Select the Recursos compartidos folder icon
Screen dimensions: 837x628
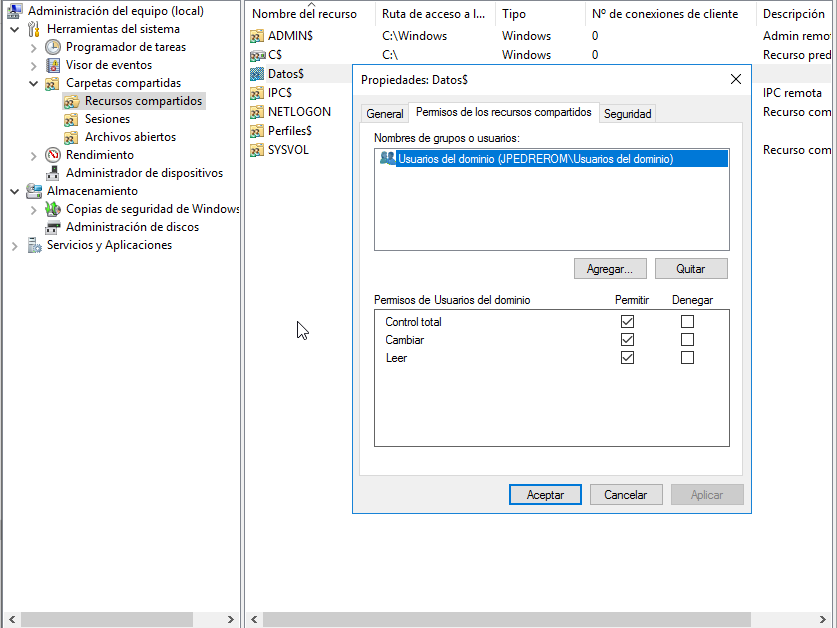71,101
